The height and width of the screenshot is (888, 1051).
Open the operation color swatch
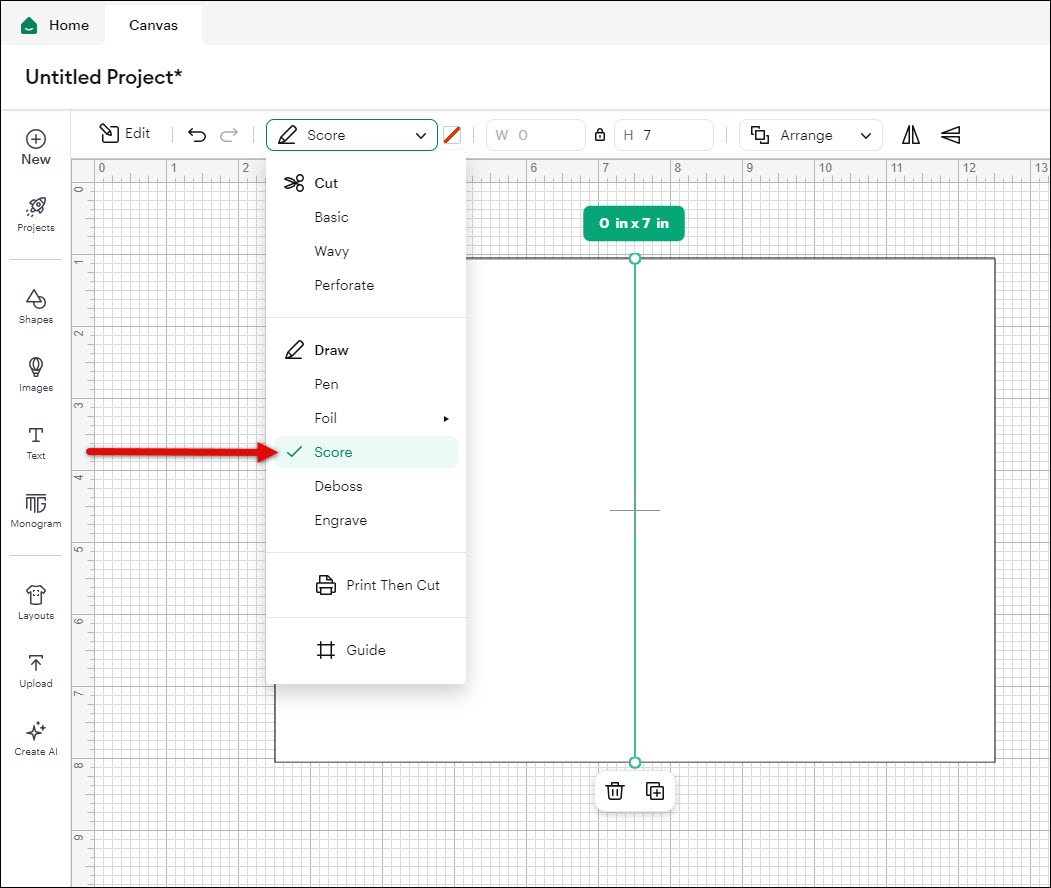(x=452, y=135)
